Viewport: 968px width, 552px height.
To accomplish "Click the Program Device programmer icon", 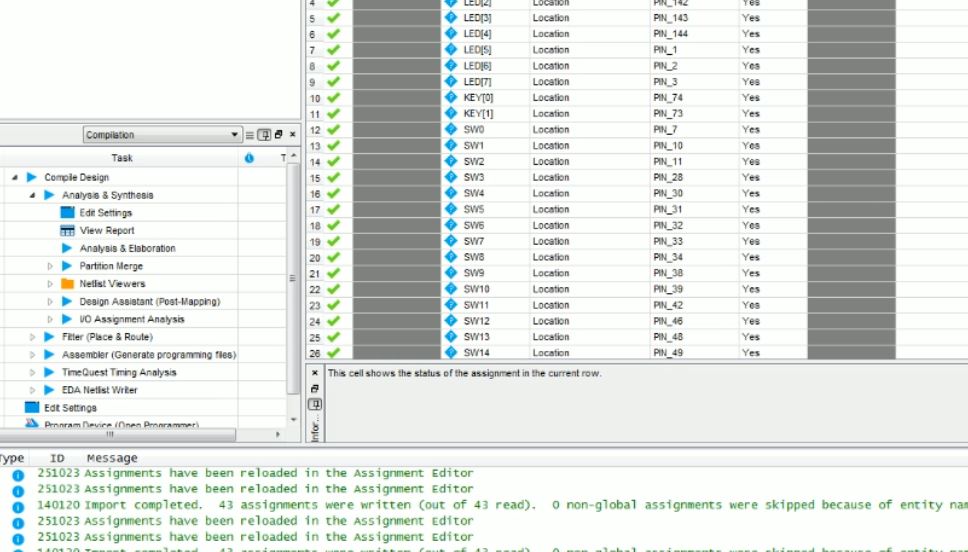I will pos(32,424).
